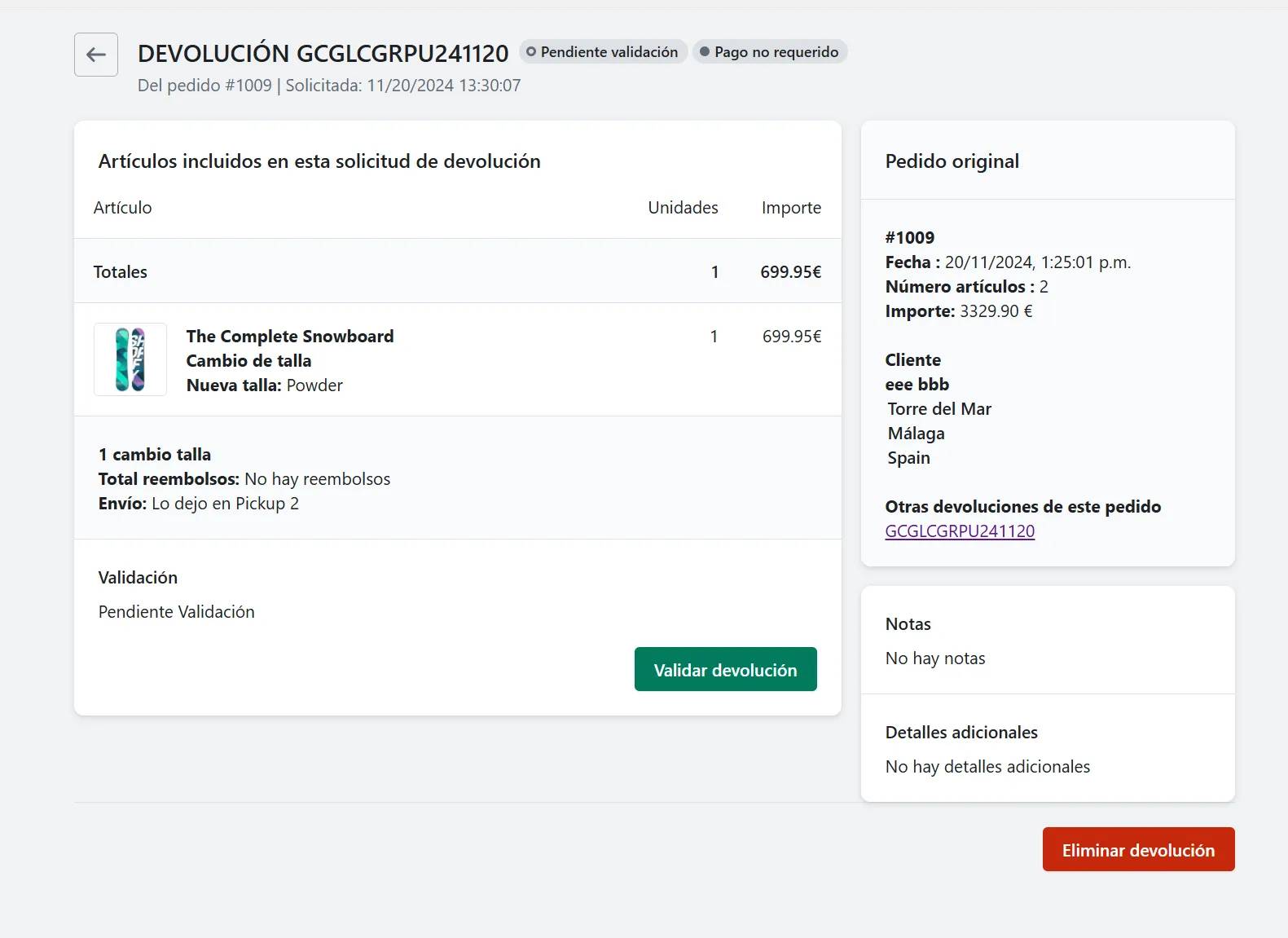
Task: Click the Validación section heading
Action: [x=138, y=578]
